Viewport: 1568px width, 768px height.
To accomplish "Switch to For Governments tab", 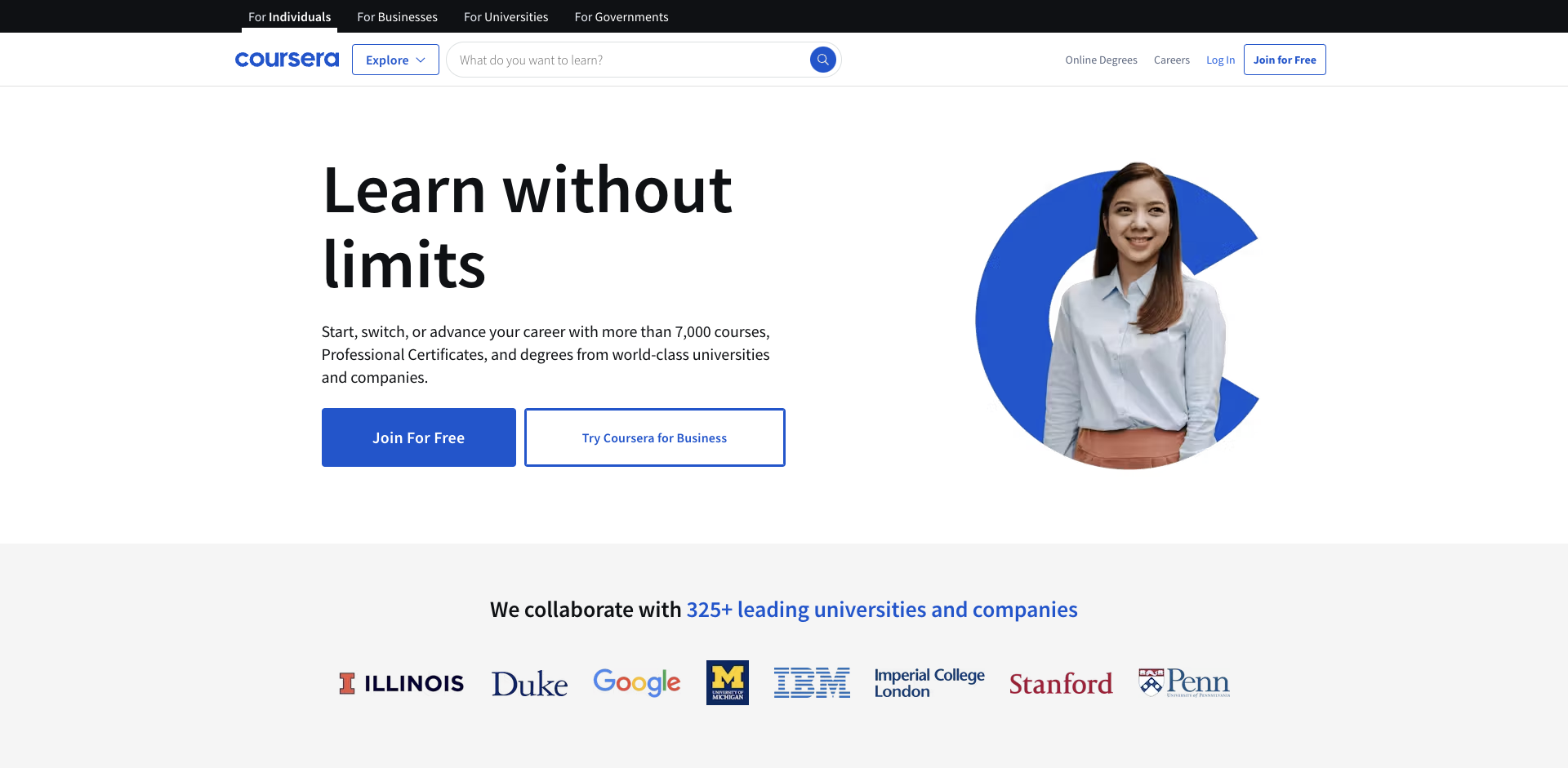I will [x=621, y=16].
